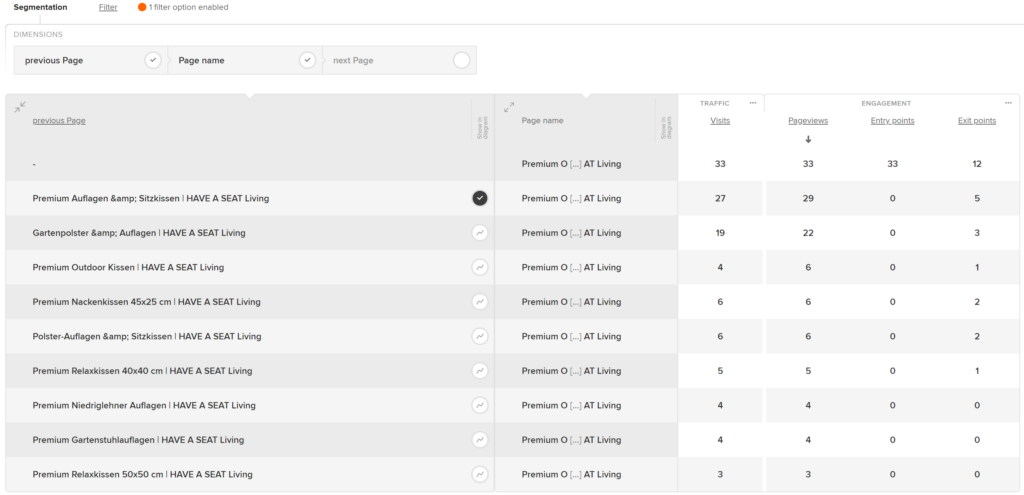
Task: Show Premium Niedriglehner Auflagen in diagram
Action: coord(480,406)
